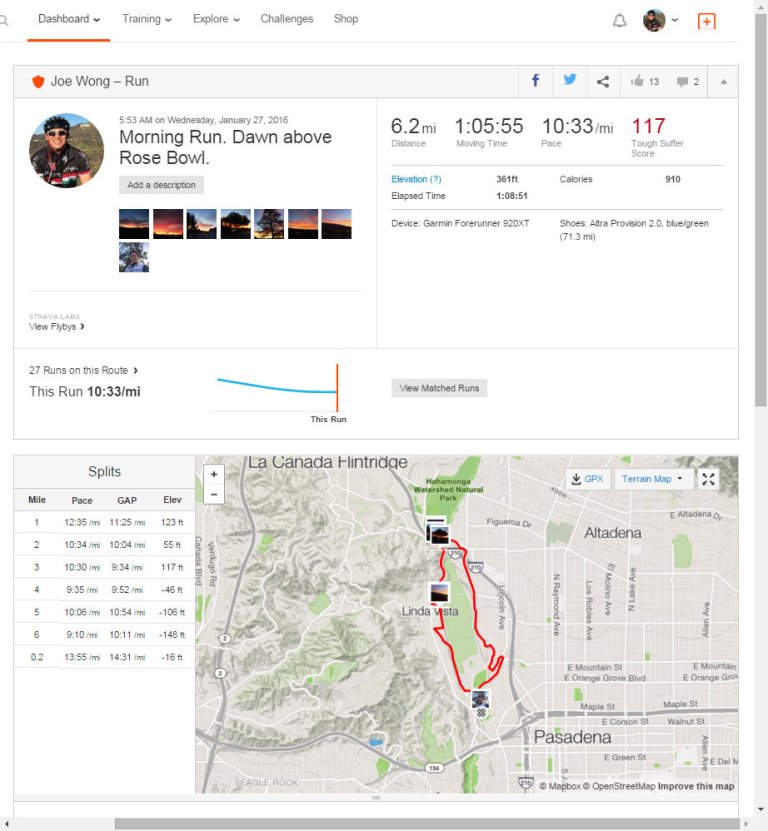
Task: Open the notifications bell
Action: click(620, 20)
